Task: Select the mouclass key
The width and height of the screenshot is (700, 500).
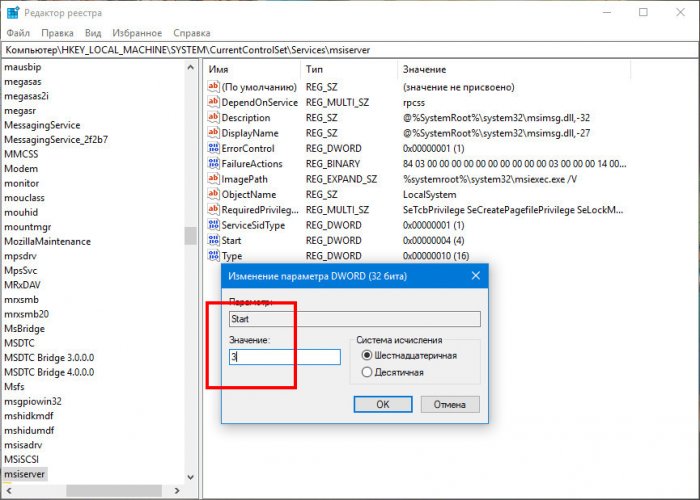Action: pyautogui.click(x=25, y=198)
